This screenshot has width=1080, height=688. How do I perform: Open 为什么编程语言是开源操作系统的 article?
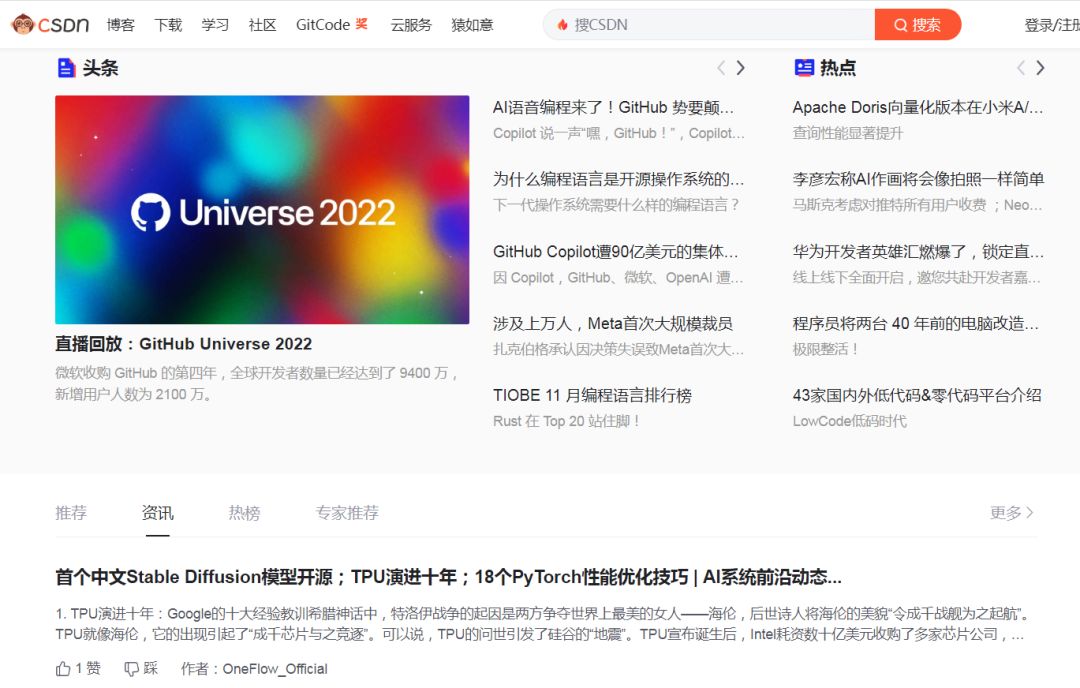(619, 179)
